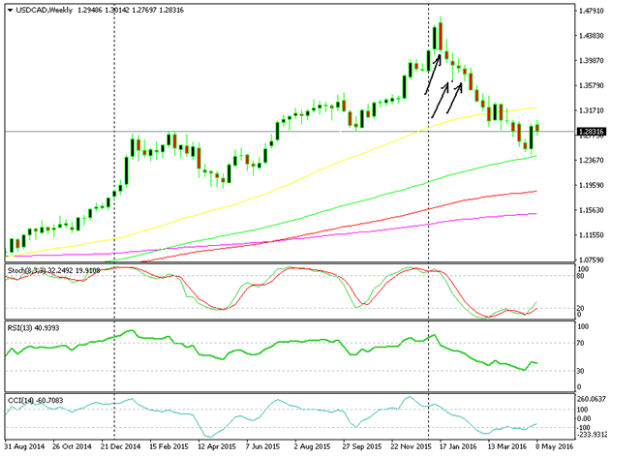The height and width of the screenshot is (456, 627).
Task: Click the 1.35790 price axis label
Action: tap(591, 86)
